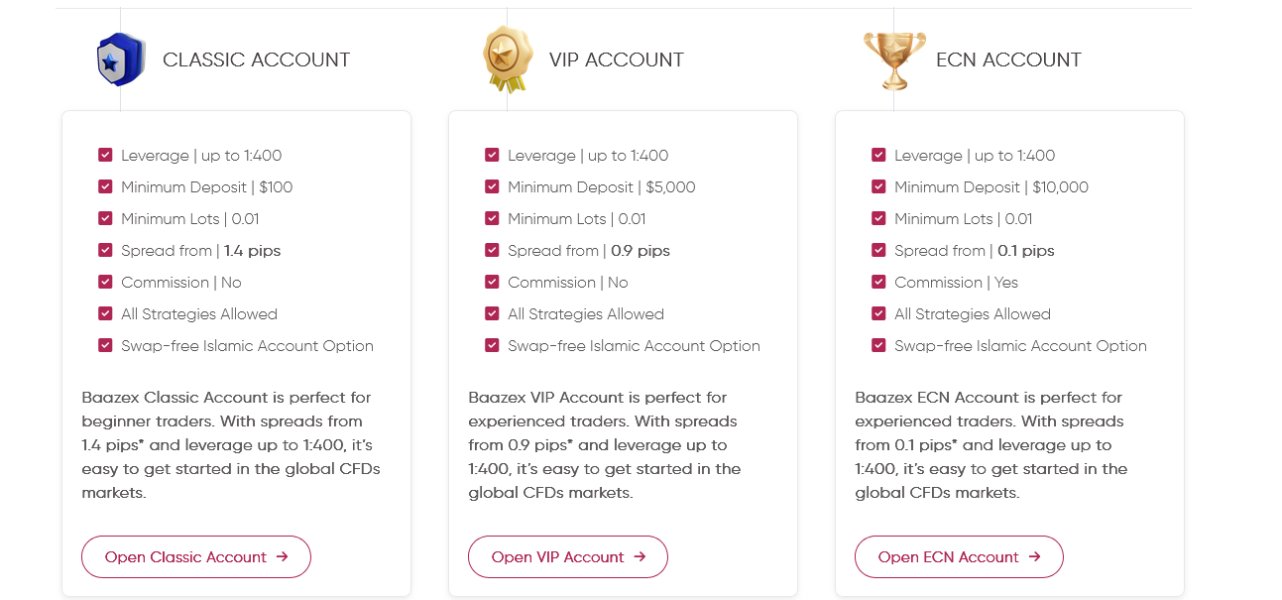1282x600 pixels.
Task: Click the arrow in Open Classic Account button
Action: click(282, 557)
